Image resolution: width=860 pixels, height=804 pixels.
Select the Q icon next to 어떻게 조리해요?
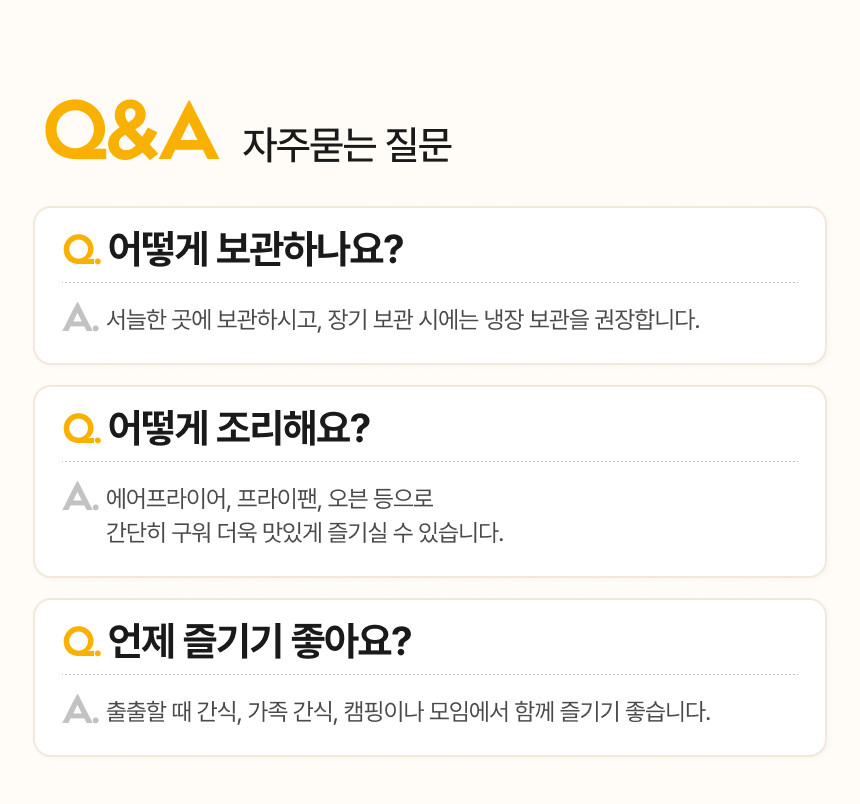(79, 428)
